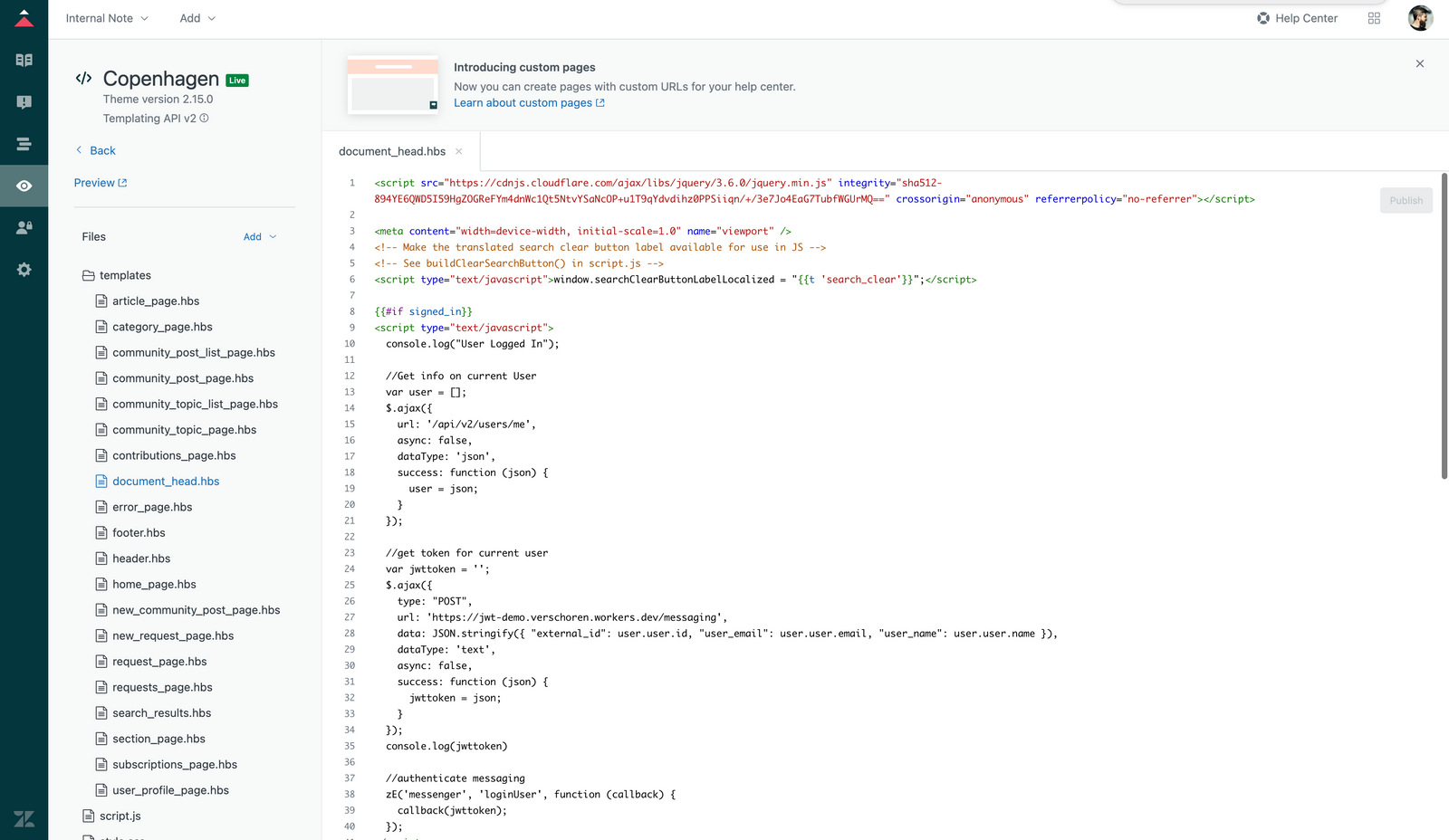Screen dimensions: 1449x840
Task: Click the script.js file icon
Action: tap(89, 816)
